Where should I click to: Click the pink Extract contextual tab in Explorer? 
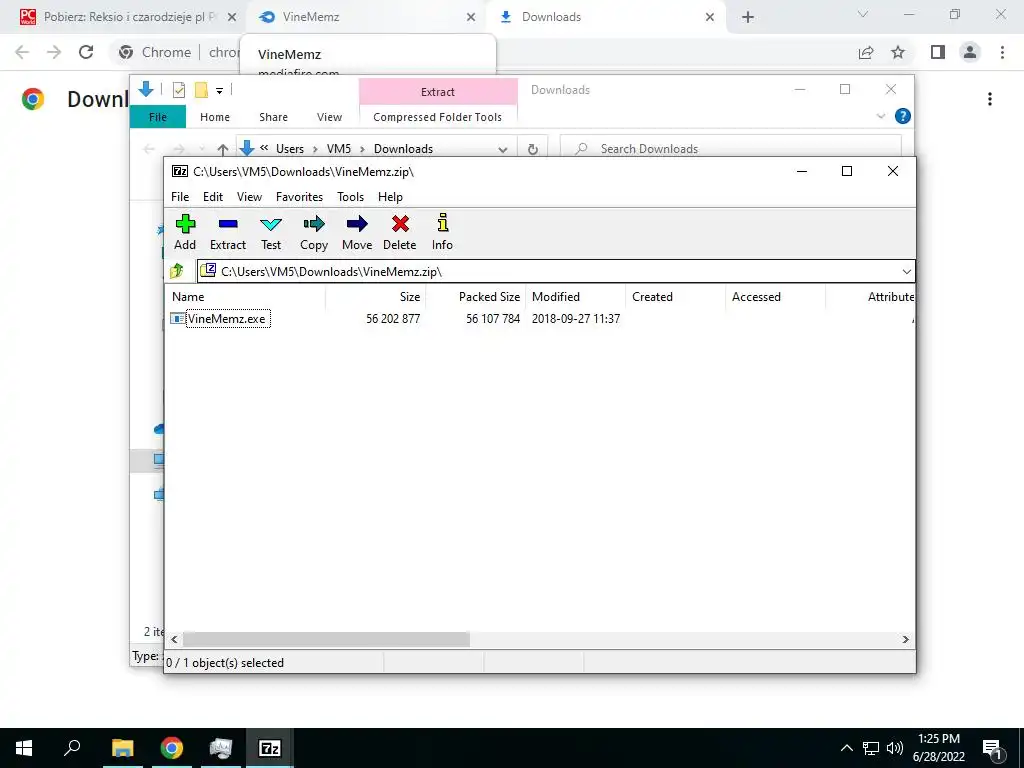[438, 92]
